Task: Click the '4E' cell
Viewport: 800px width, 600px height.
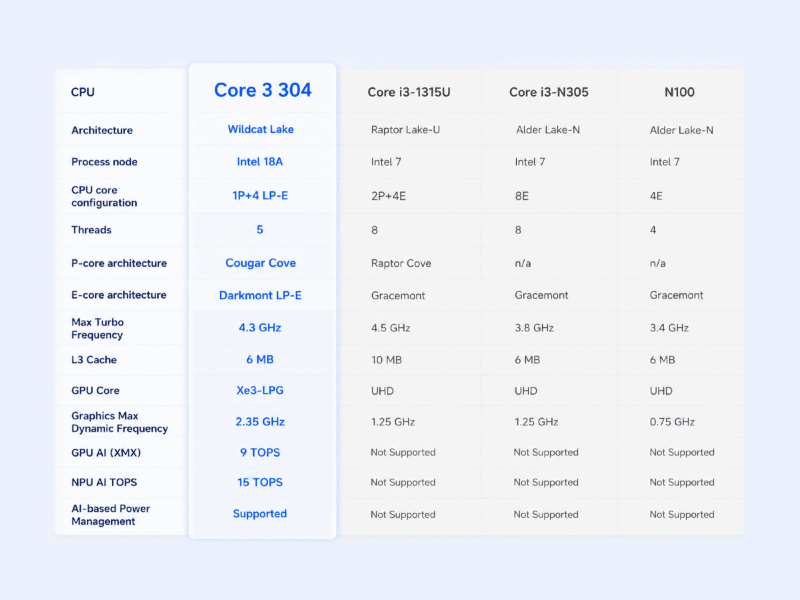Action: pos(656,196)
